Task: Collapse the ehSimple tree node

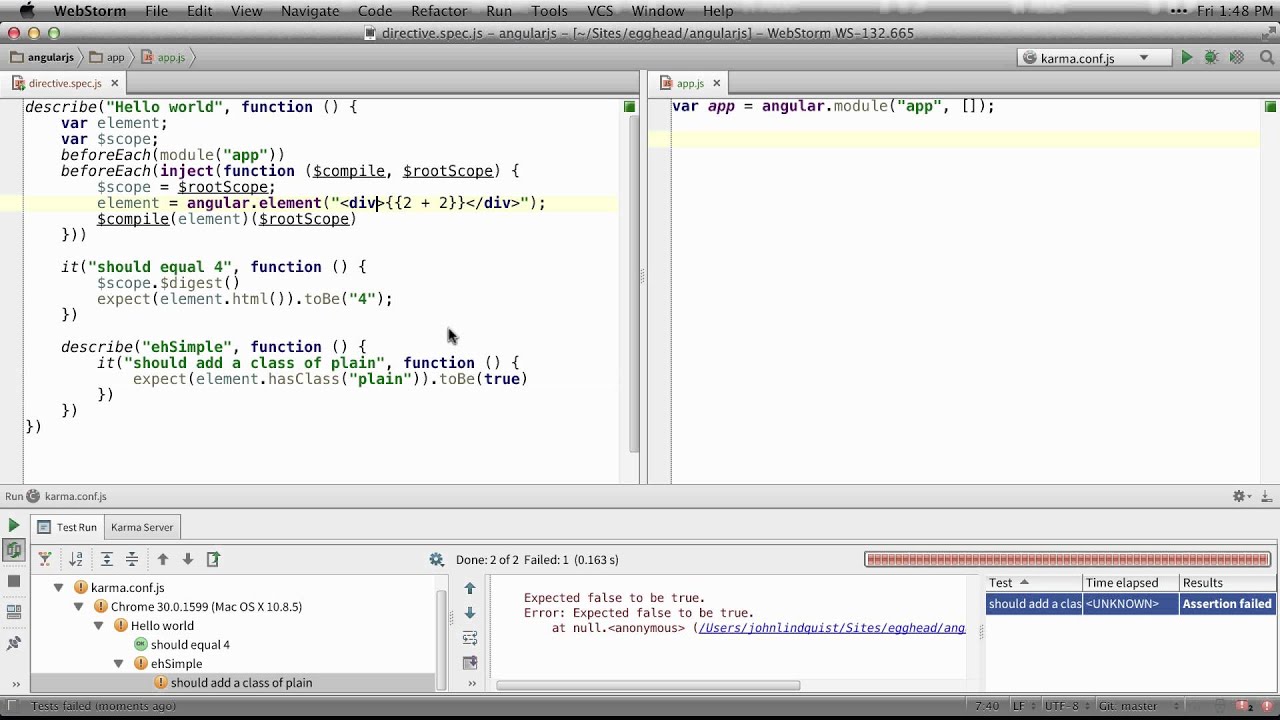Action: click(118, 664)
